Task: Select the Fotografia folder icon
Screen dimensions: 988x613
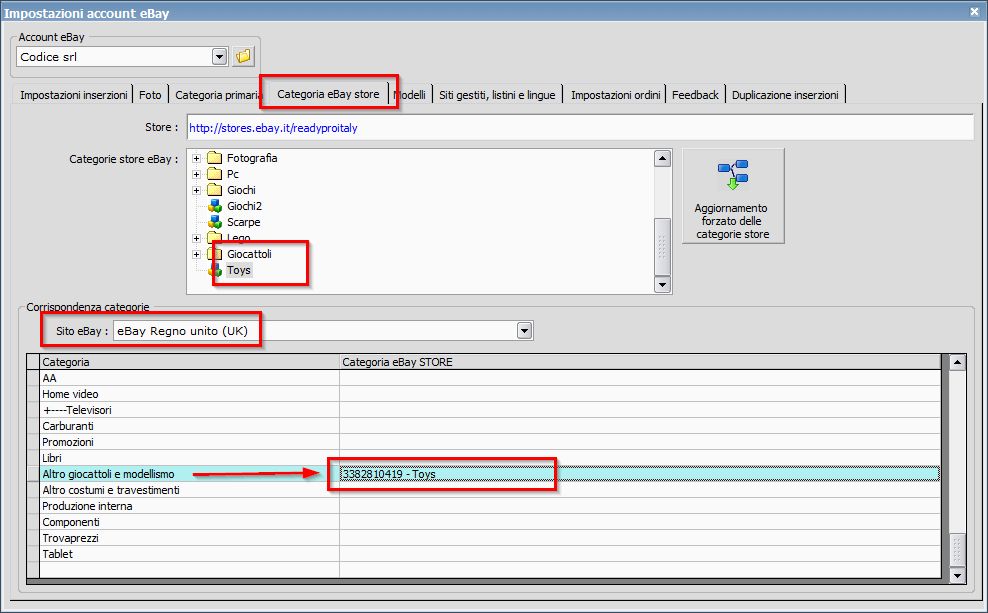Action: pyautogui.click(x=215, y=158)
